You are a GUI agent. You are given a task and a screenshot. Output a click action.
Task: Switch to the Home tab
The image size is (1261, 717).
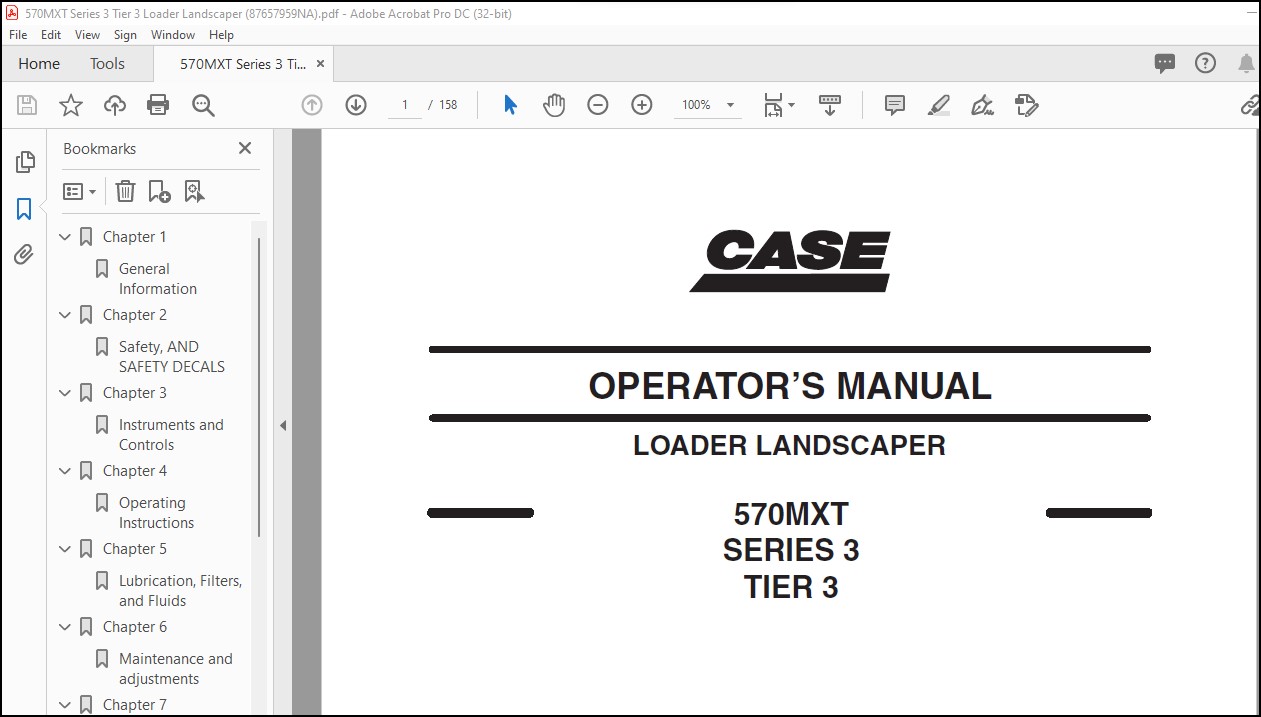(39, 64)
